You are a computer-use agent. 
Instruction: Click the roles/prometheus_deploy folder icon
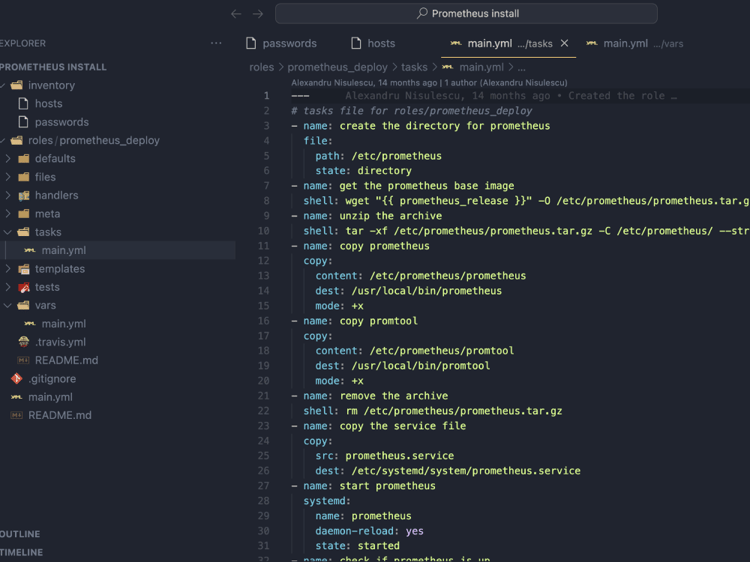[17, 140]
